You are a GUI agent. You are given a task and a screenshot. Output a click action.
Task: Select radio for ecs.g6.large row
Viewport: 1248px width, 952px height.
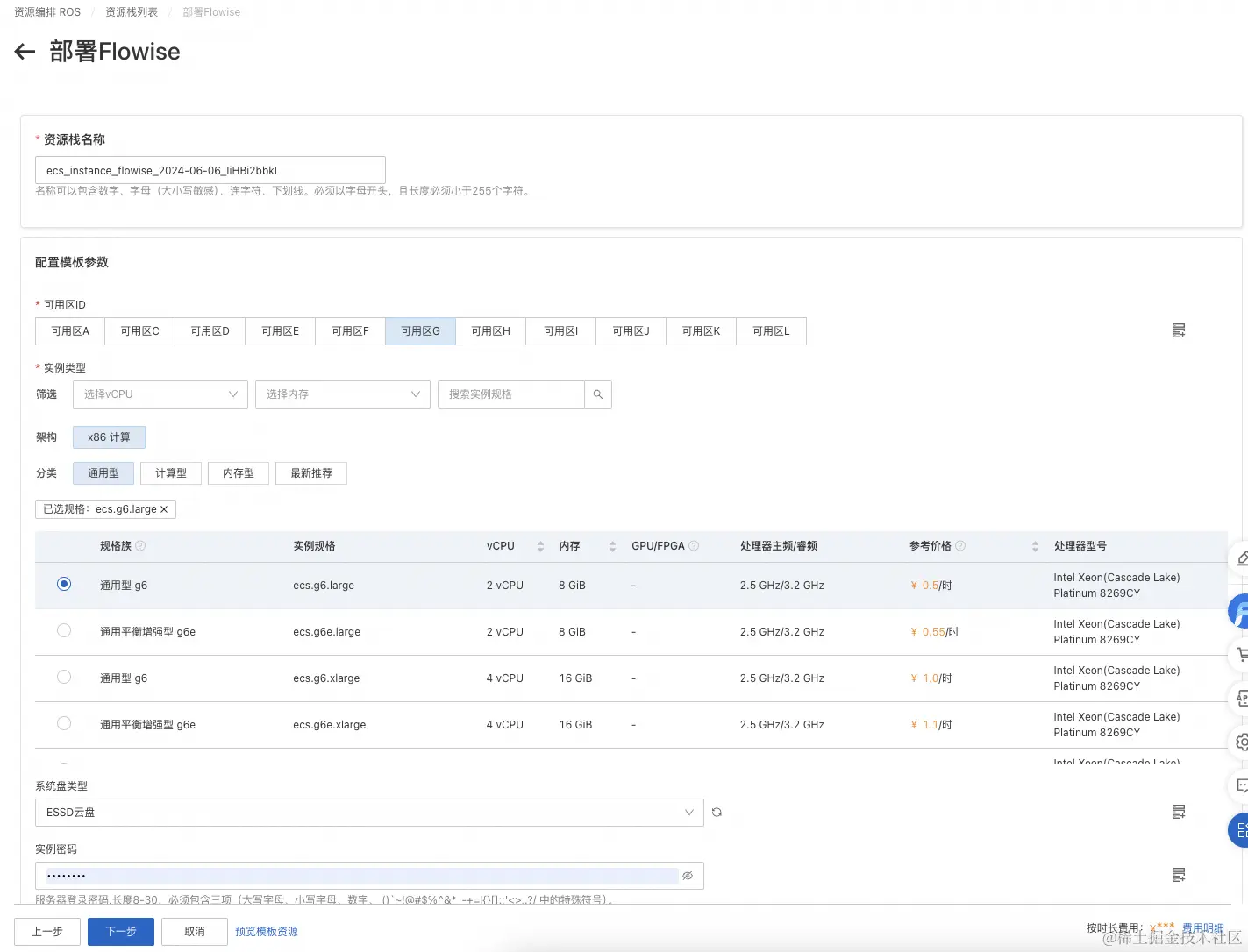pos(64,584)
